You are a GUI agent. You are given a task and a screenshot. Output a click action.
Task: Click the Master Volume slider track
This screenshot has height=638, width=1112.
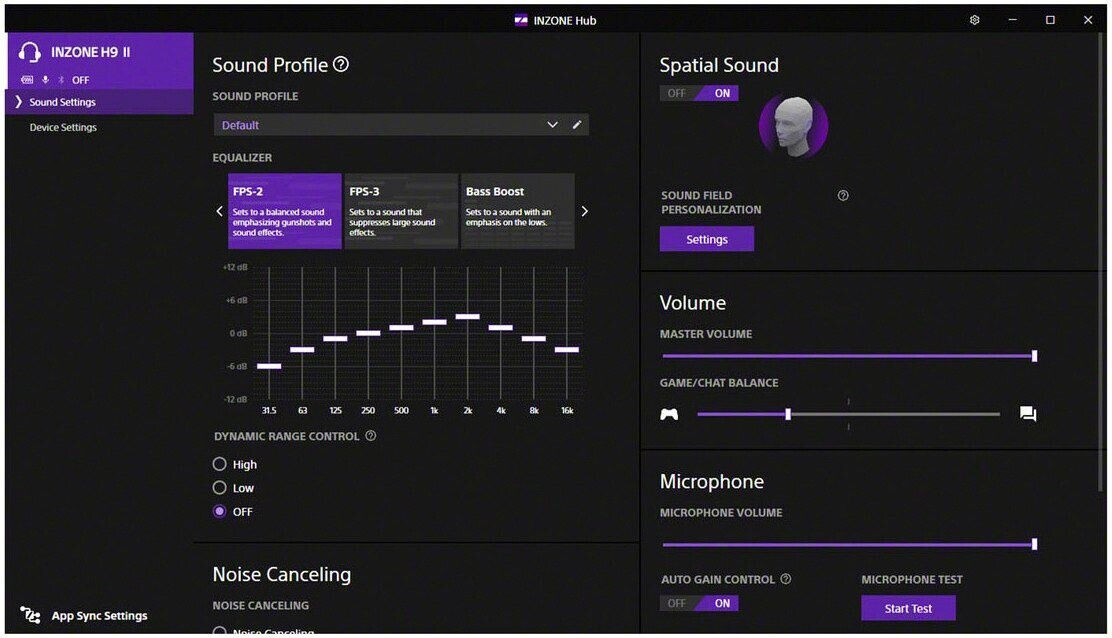[848, 356]
